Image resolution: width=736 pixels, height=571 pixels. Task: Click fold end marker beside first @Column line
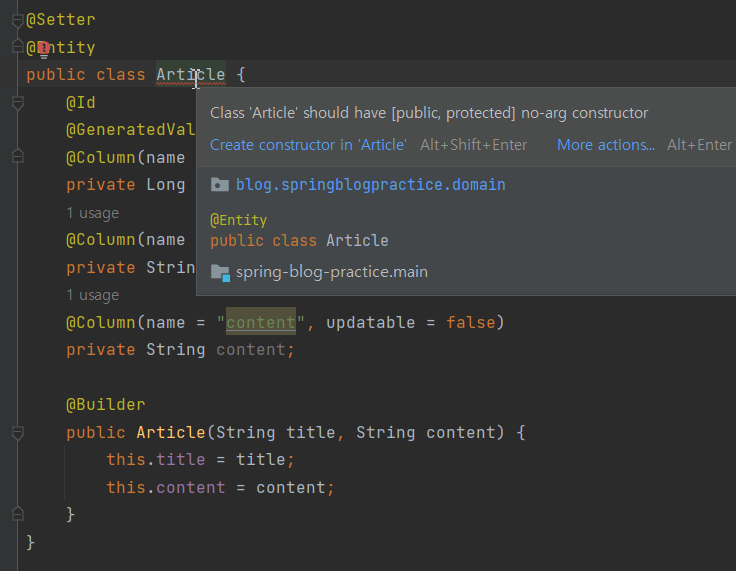click(x=17, y=156)
